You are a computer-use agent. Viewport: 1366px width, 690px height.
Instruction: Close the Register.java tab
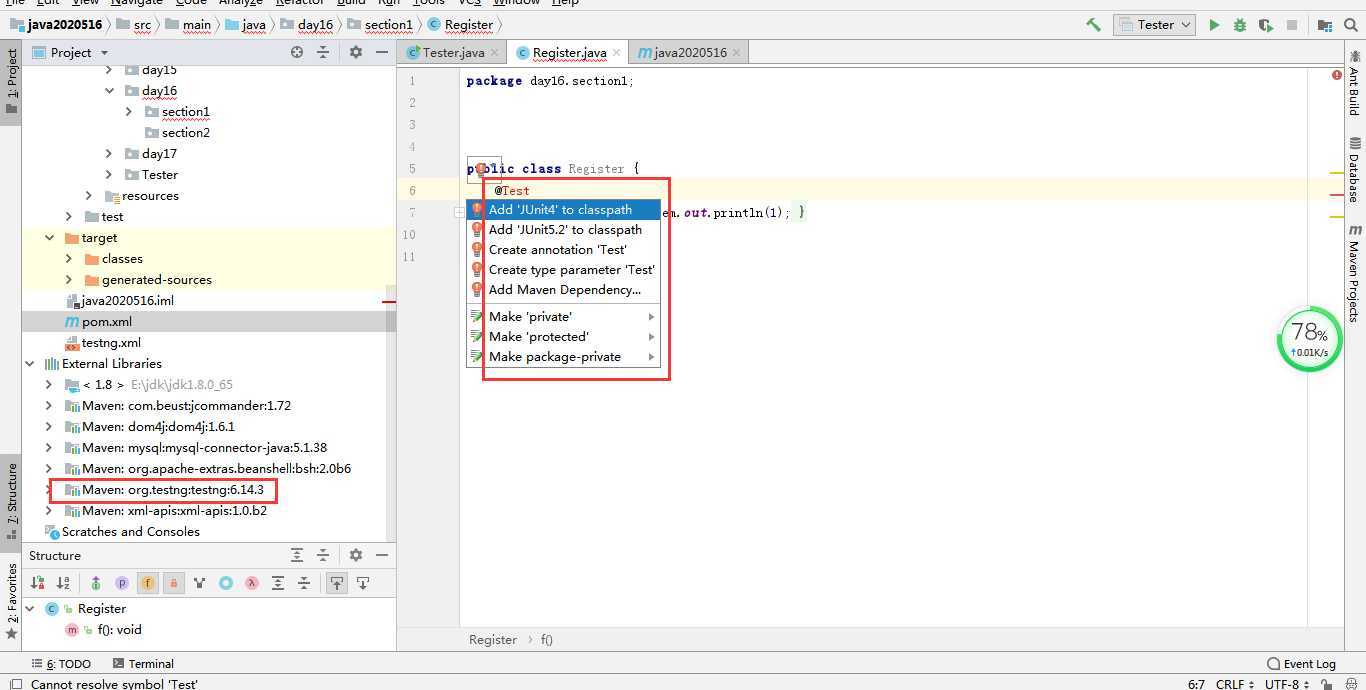point(617,52)
